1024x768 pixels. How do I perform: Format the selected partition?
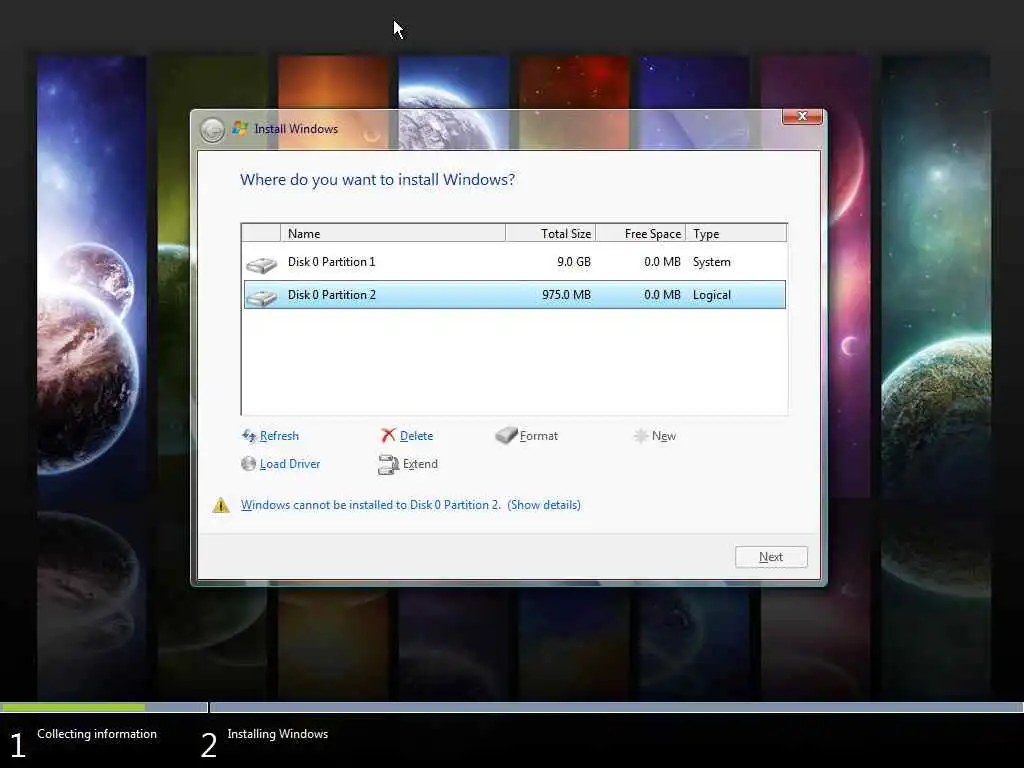pyautogui.click(x=538, y=436)
